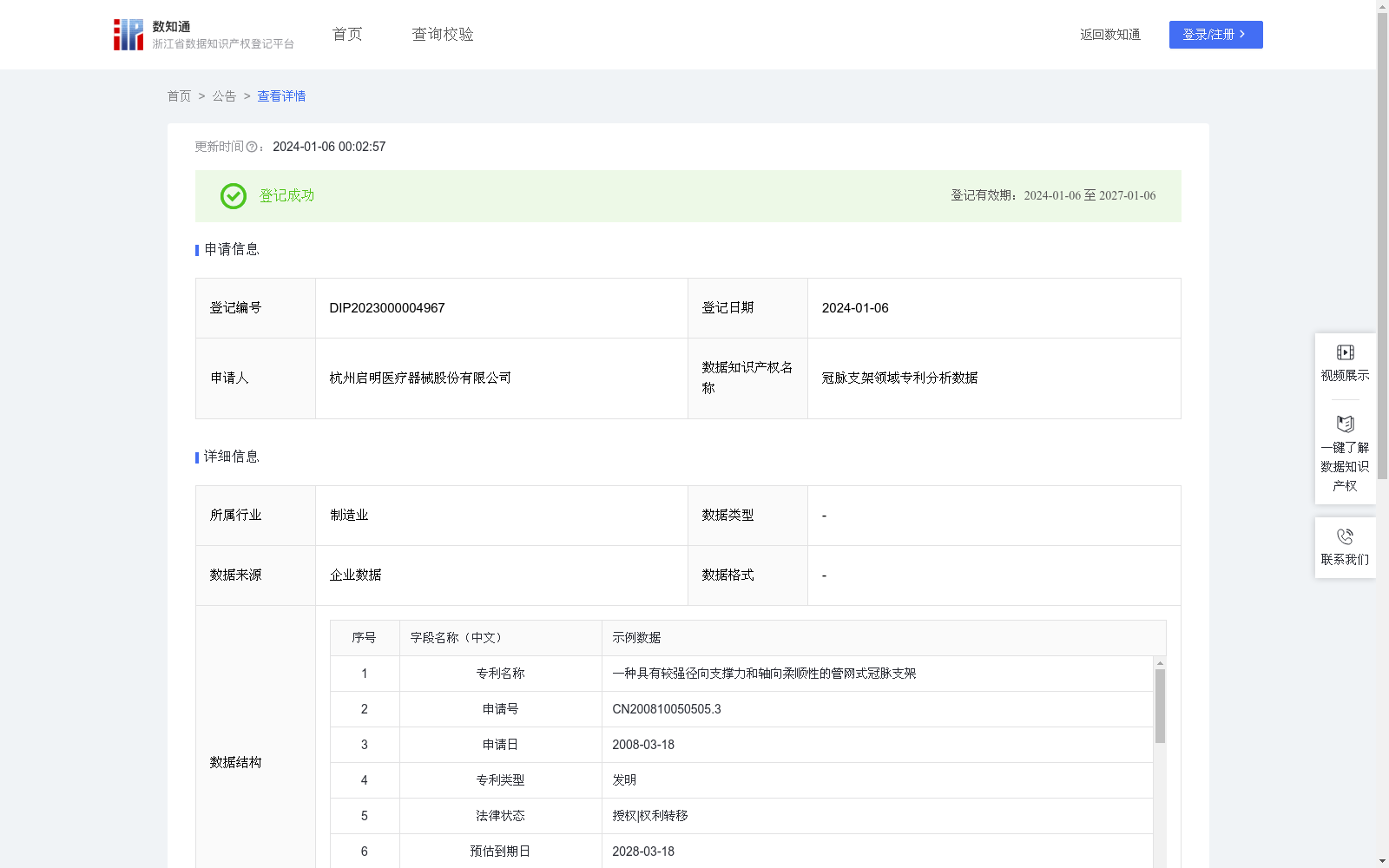The width and height of the screenshot is (1389, 868).
Task: Click the 联系我们 phone icon
Action: click(x=1345, y=536)
